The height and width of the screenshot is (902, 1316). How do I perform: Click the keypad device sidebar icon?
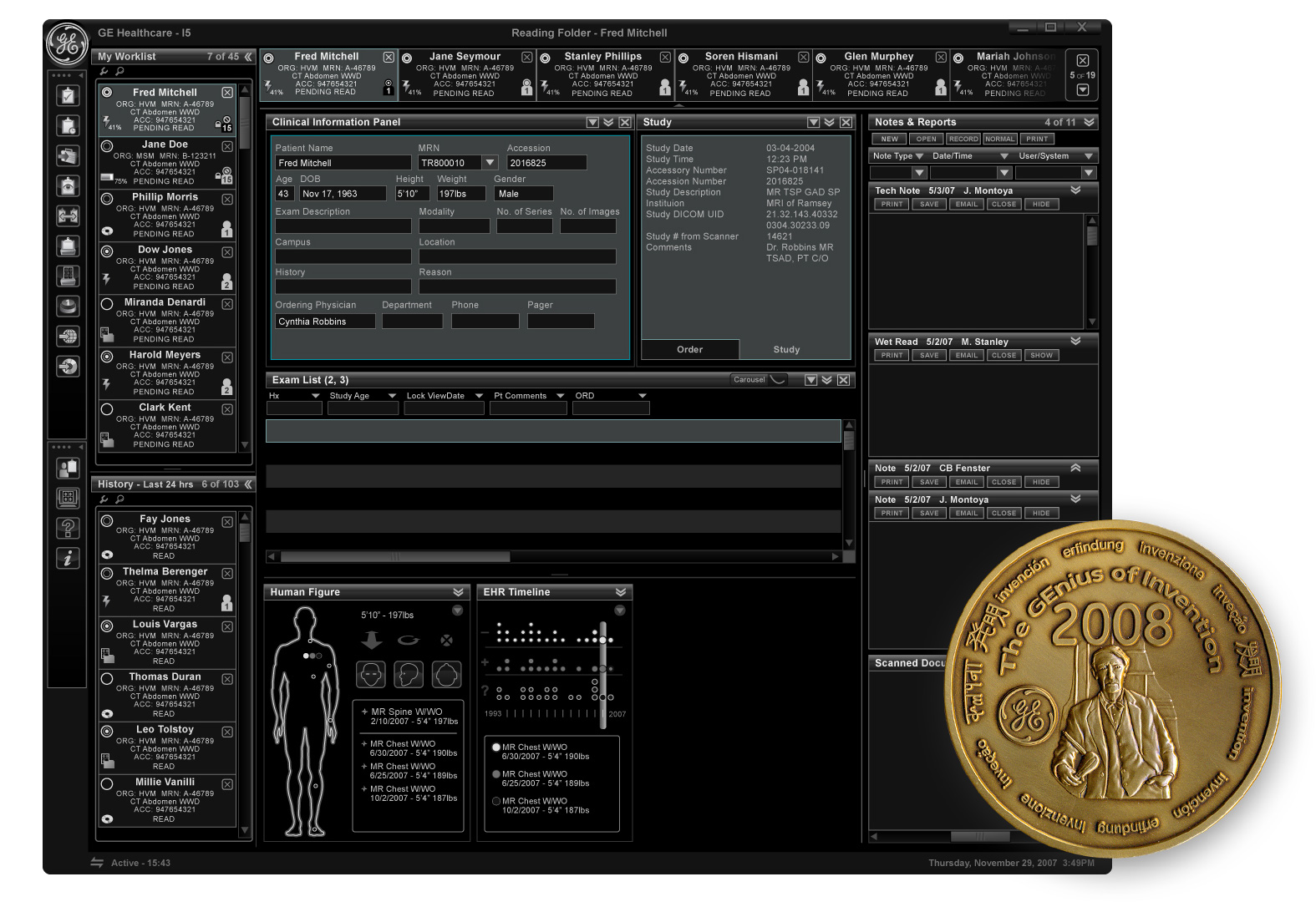(x=68, y=276)
